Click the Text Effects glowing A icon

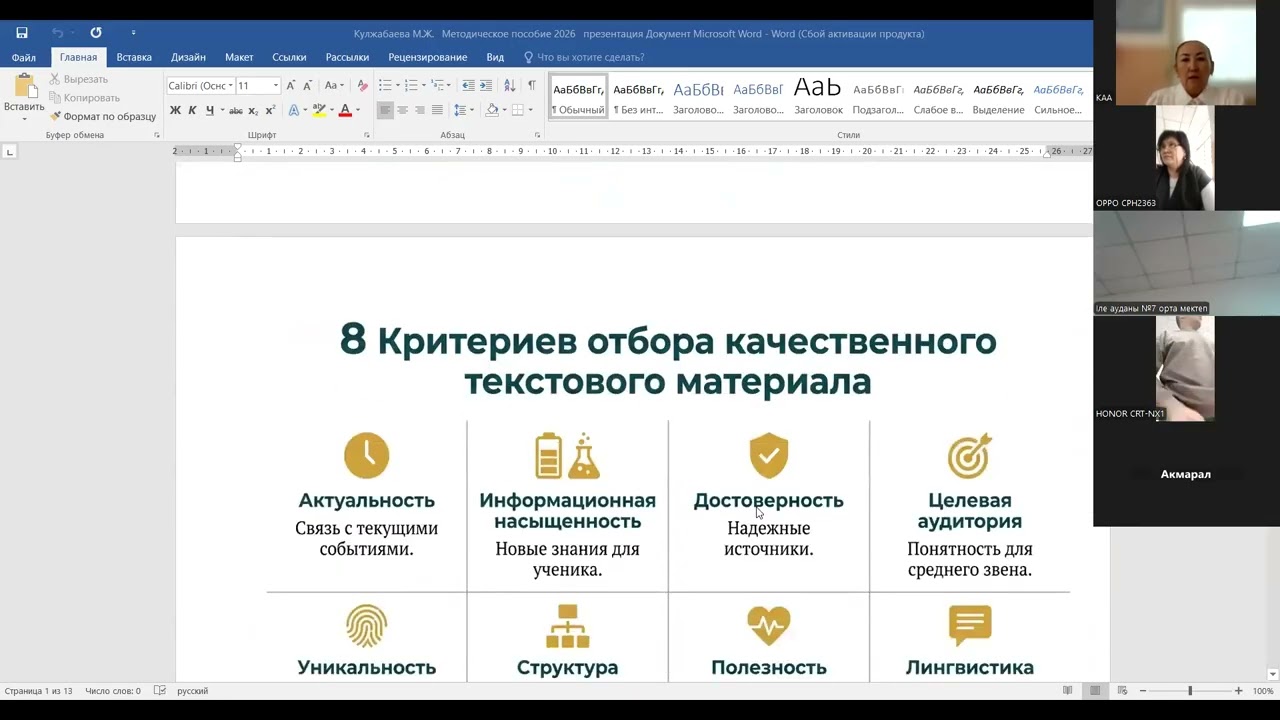(x=294, y=110)
